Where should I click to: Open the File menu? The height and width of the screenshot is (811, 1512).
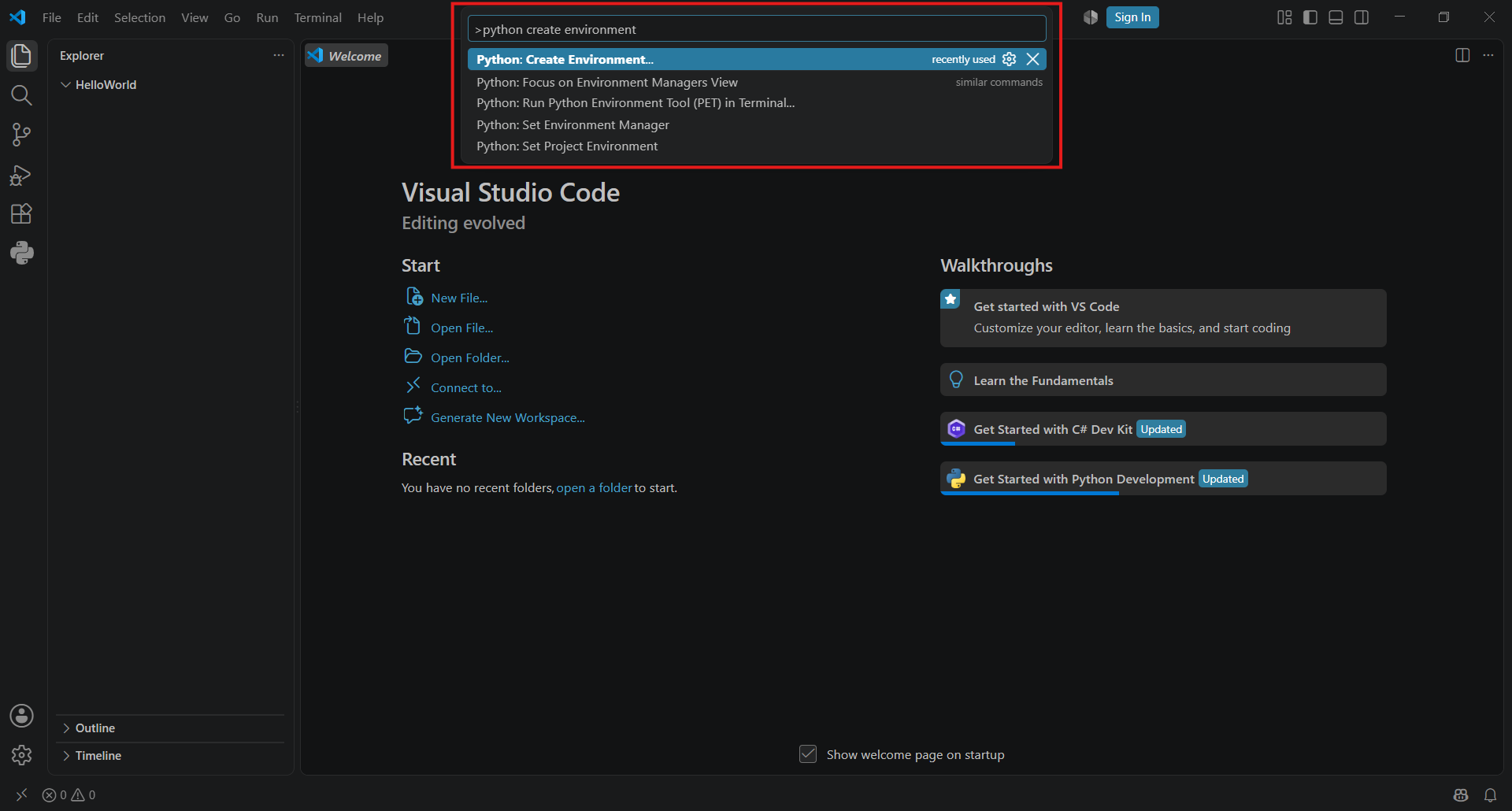coord(52,17)
